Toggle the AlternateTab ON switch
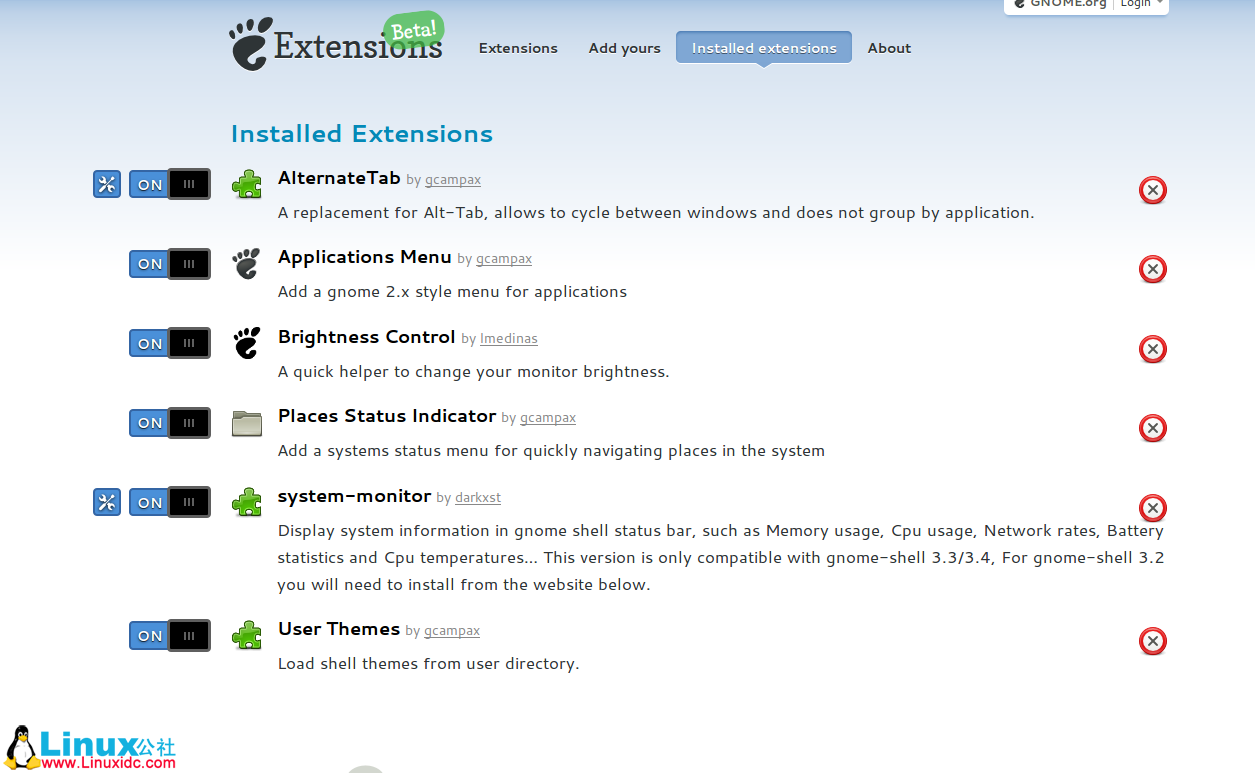 170,184
